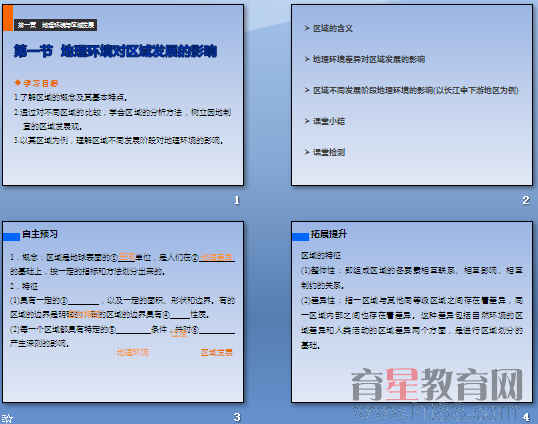
Task: Select slide 1 thumbnail with chapter title
Action: [123, 95]
